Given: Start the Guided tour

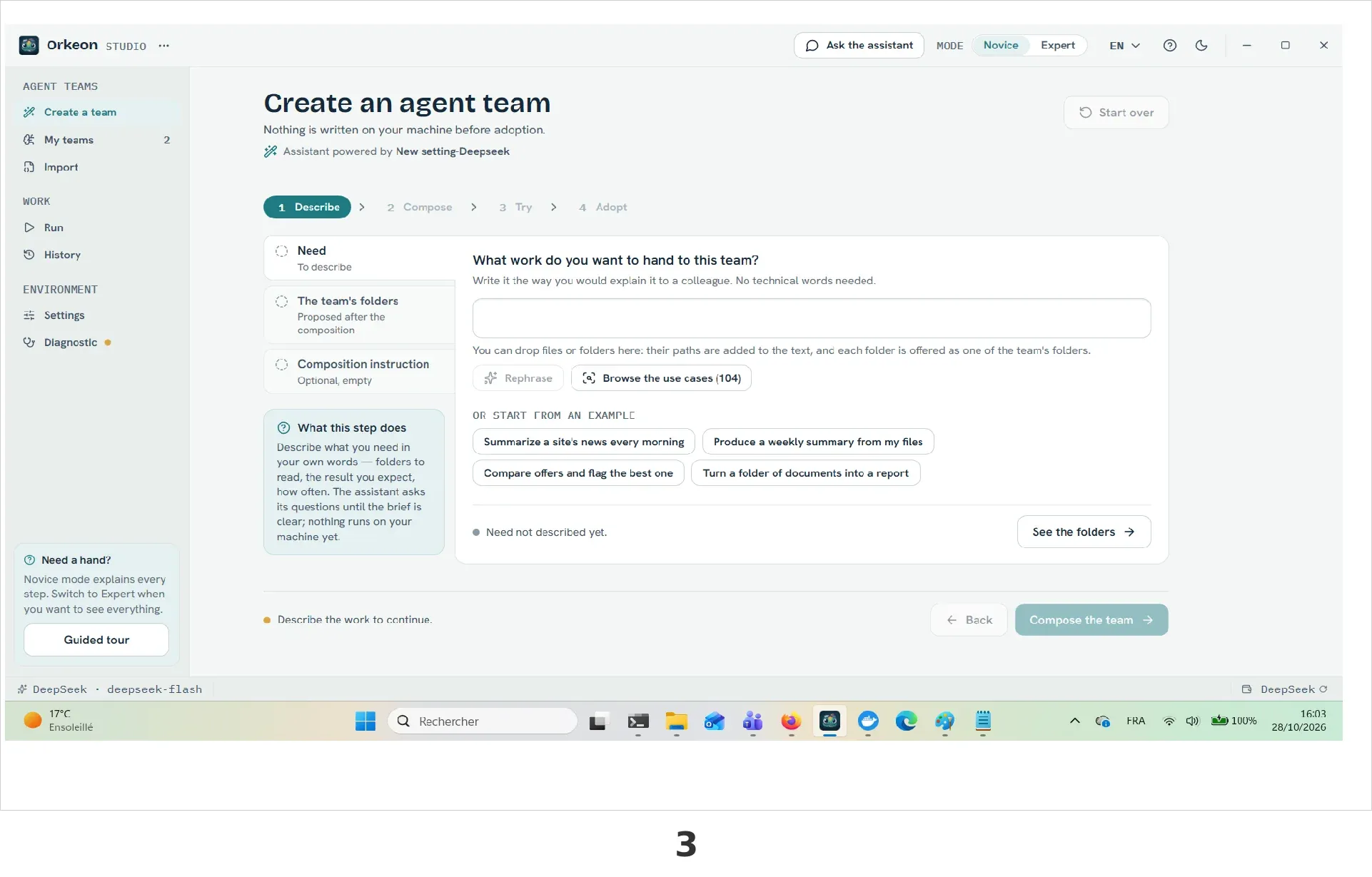Looking at the screenshot, I should point(96,640).
